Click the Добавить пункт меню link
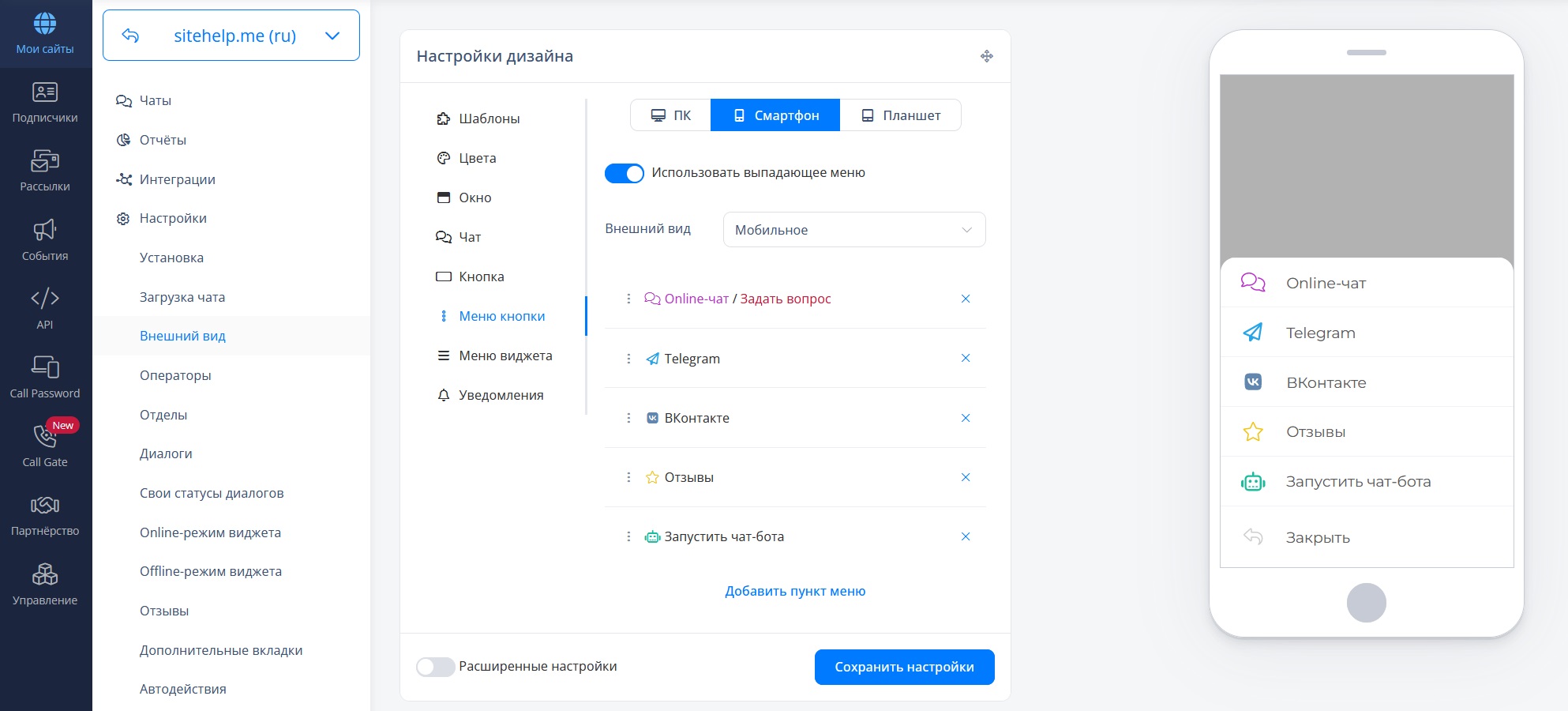The image size is (1568, 711). [795, 591]
